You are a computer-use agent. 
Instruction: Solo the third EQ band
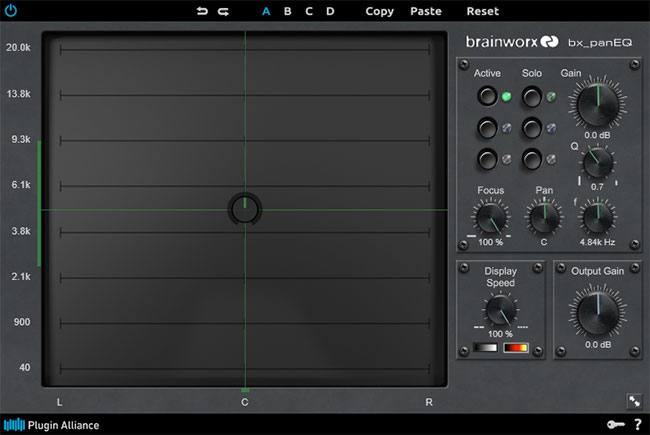click(x=531, y=159)
